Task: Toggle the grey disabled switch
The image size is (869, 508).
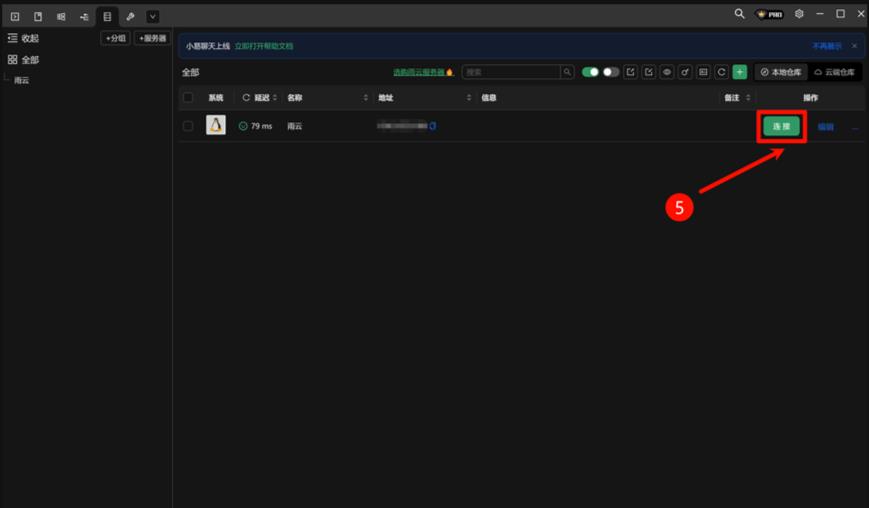Action: [610, 72]
